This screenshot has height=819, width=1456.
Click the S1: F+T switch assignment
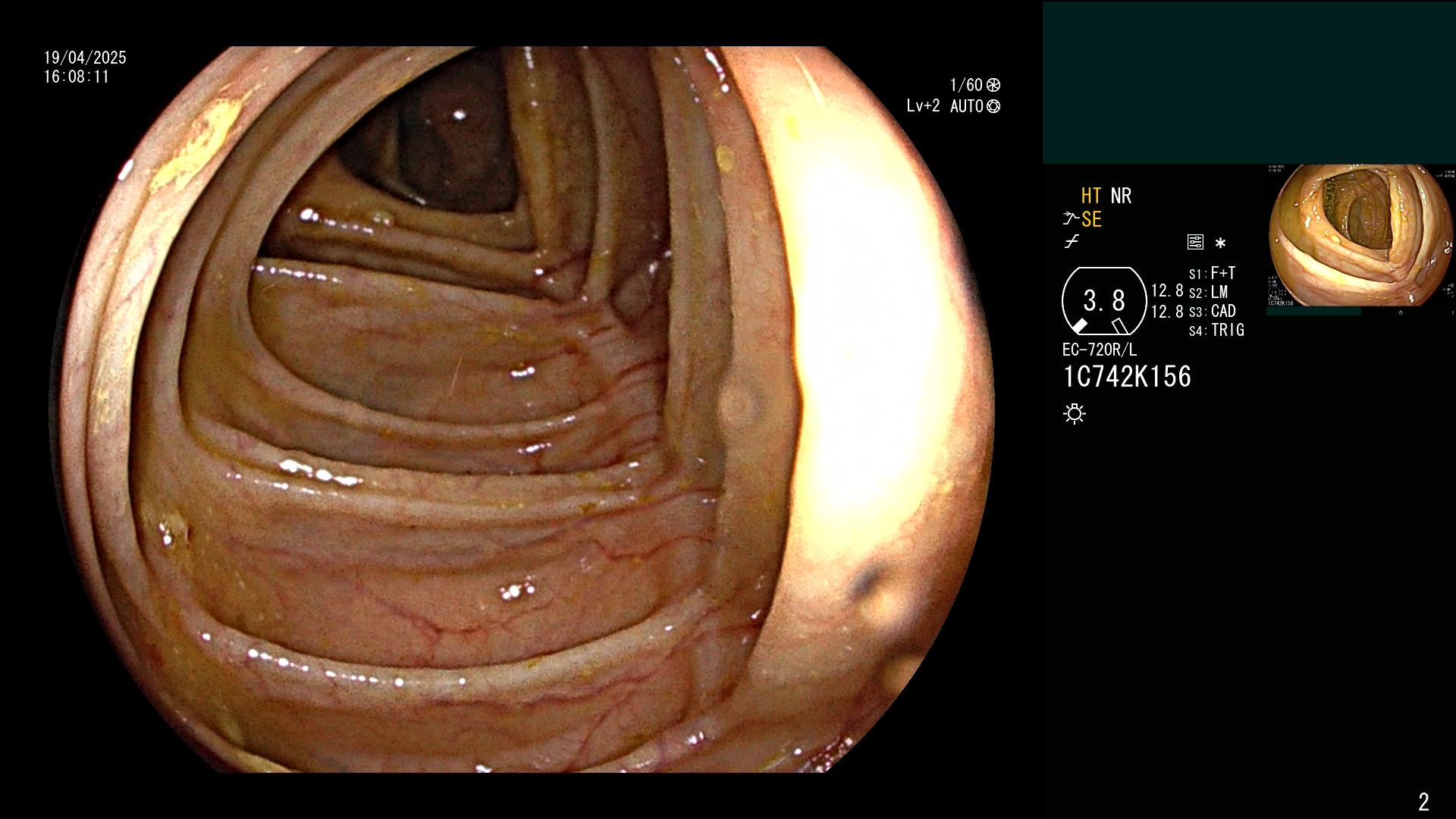click(1212, 273)
